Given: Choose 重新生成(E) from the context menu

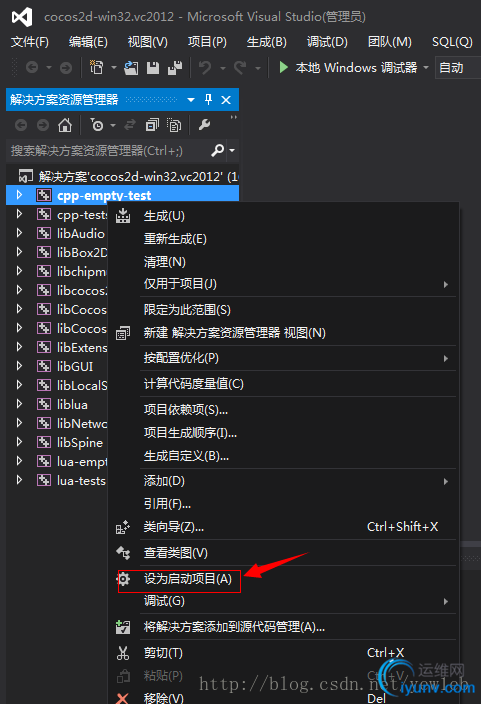Looking at the screenshot, I should (284, 238).
